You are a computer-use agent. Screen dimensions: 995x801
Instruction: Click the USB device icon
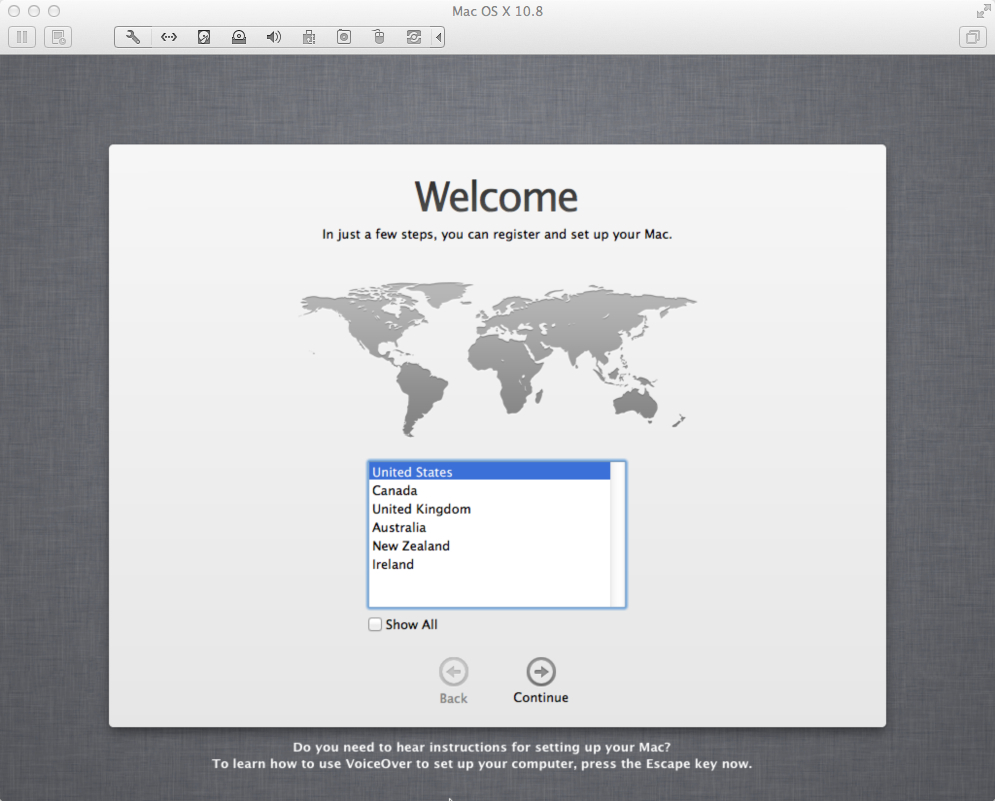tap(309, 37)
